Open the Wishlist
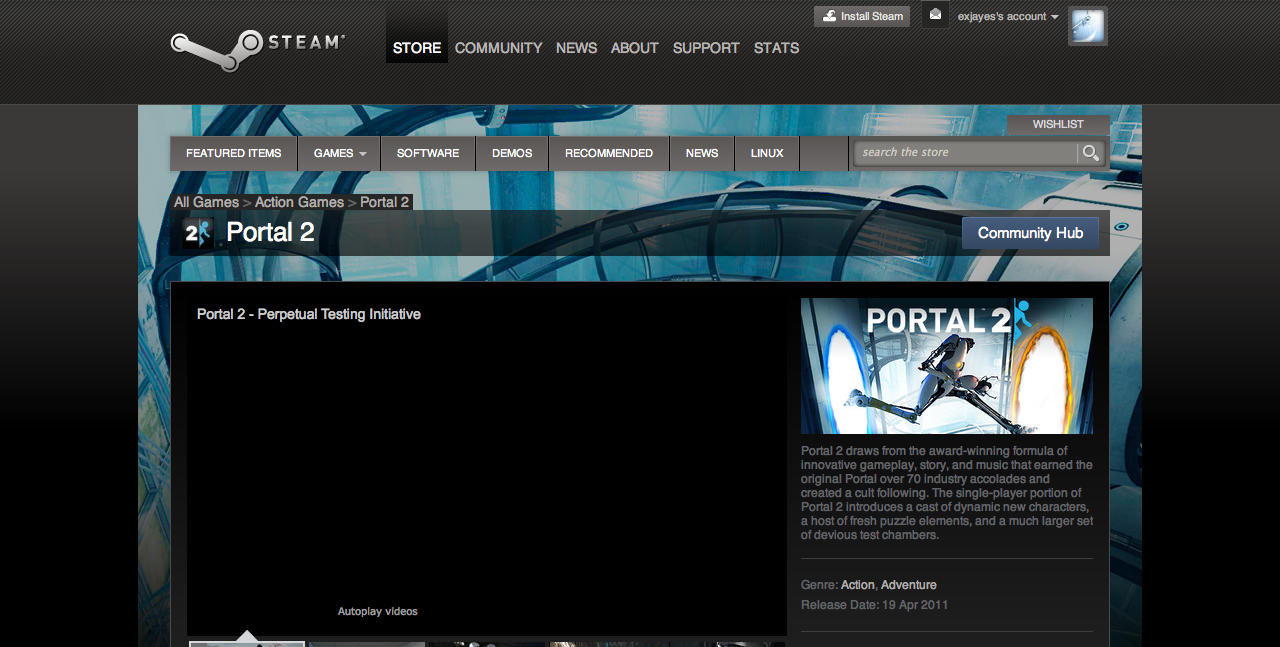The height and width of the screenshot is (647, 1280). 1058,124
